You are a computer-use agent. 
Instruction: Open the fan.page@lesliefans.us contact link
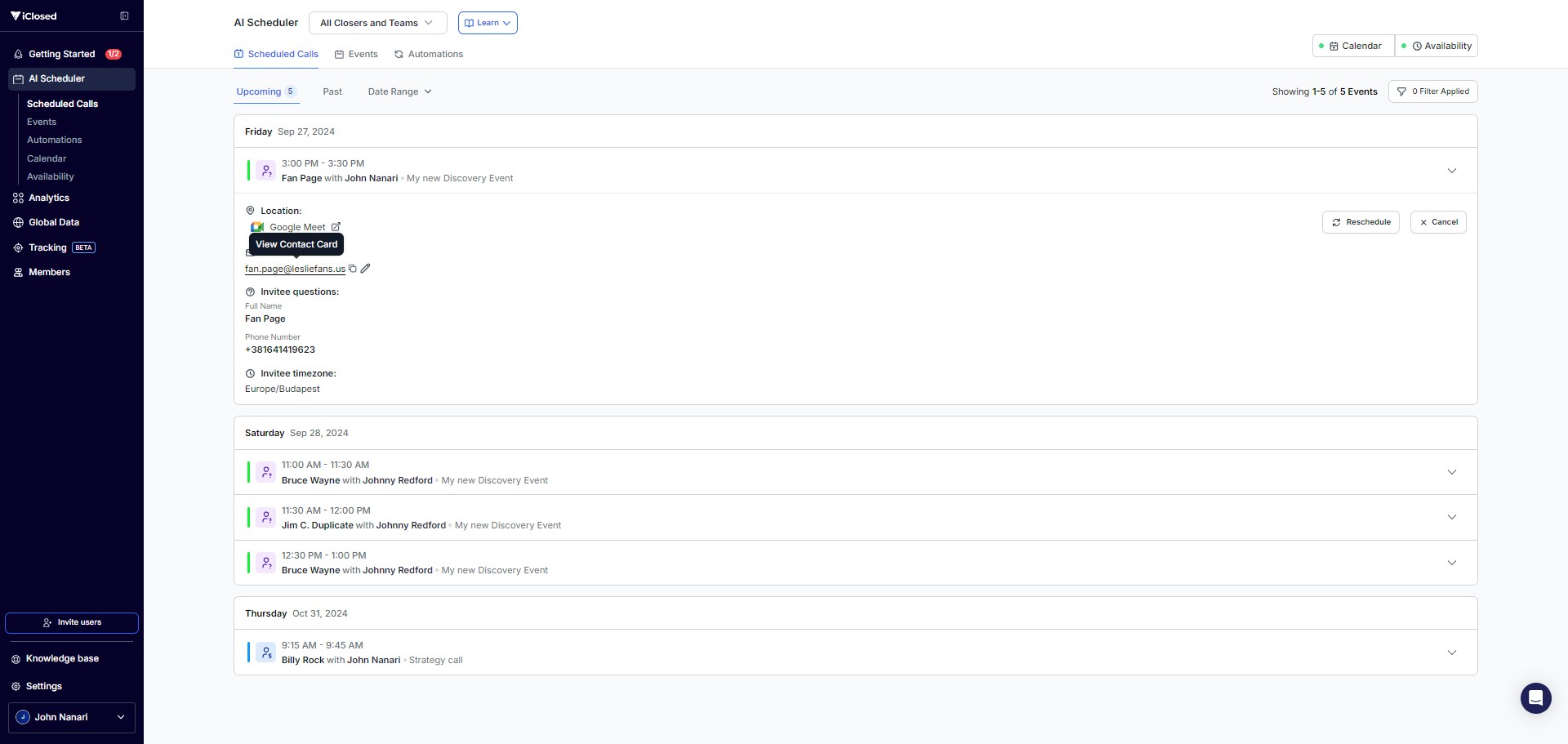click(x=295, y=269)
